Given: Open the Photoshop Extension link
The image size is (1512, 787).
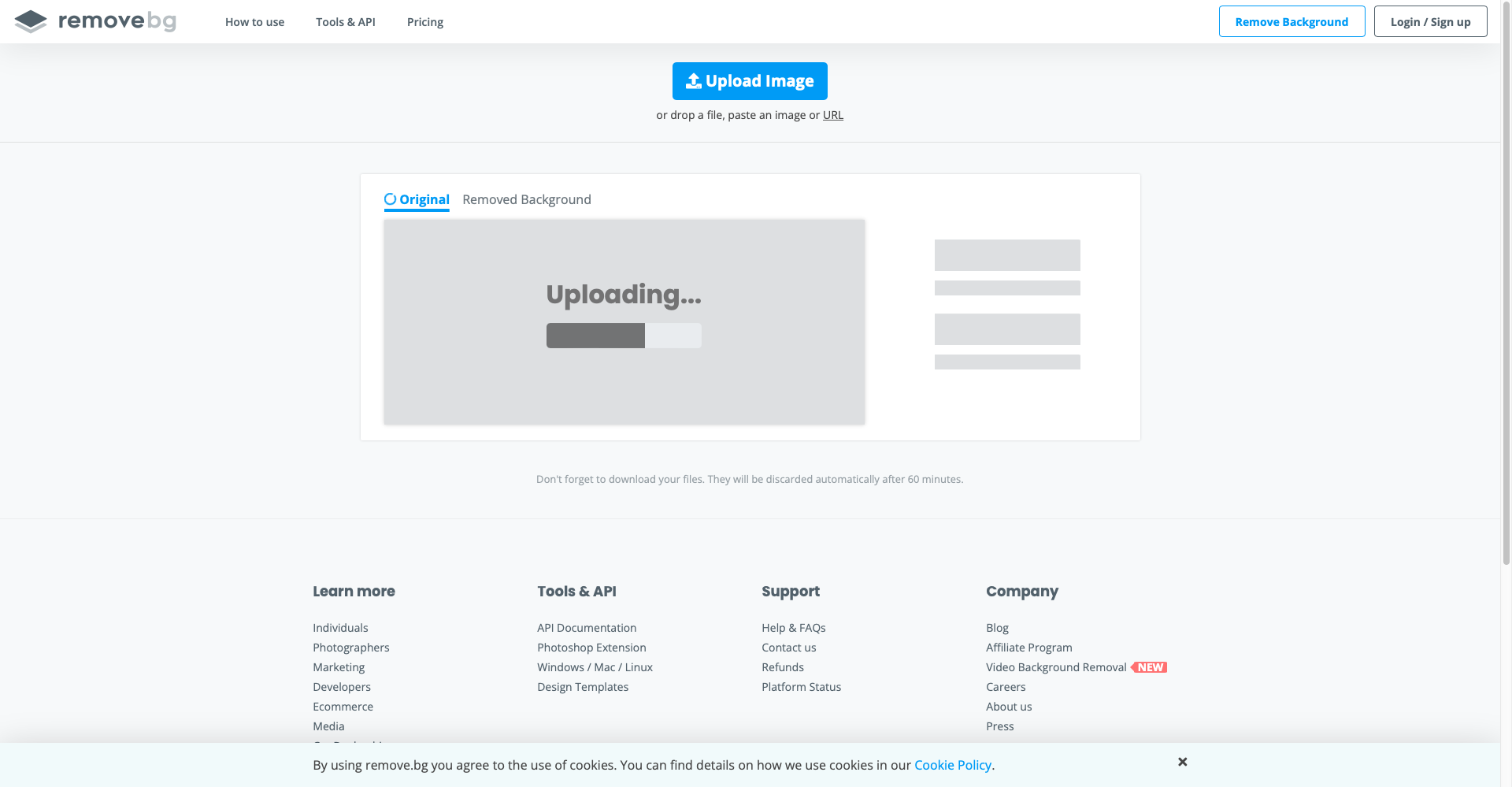Looking at the screenshot, I should (x=591, y=648).
